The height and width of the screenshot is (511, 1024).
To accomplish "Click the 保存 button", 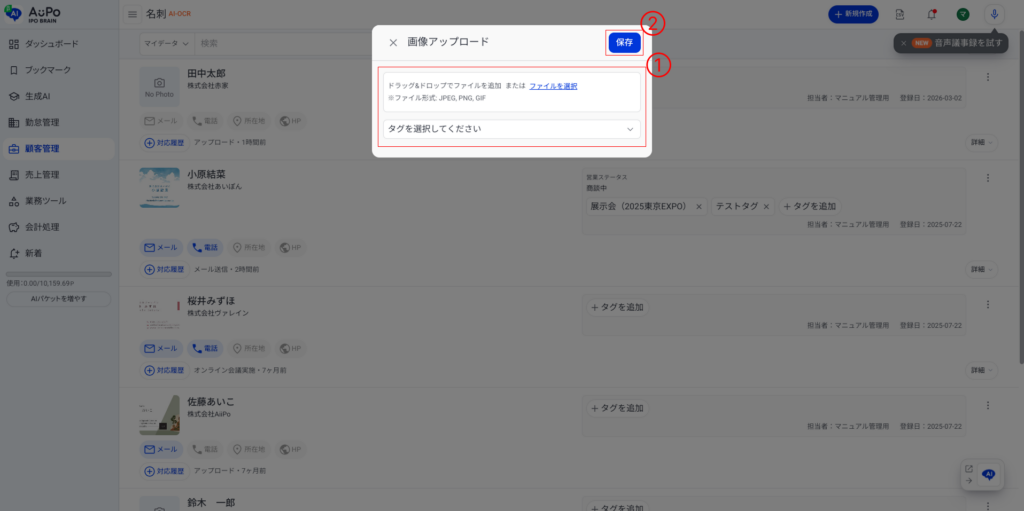I will coord(624,43).
